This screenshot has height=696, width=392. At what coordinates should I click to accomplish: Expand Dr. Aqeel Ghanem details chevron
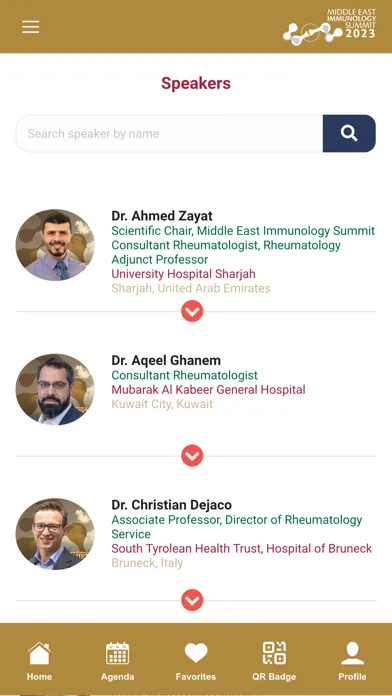pos(192,456)
